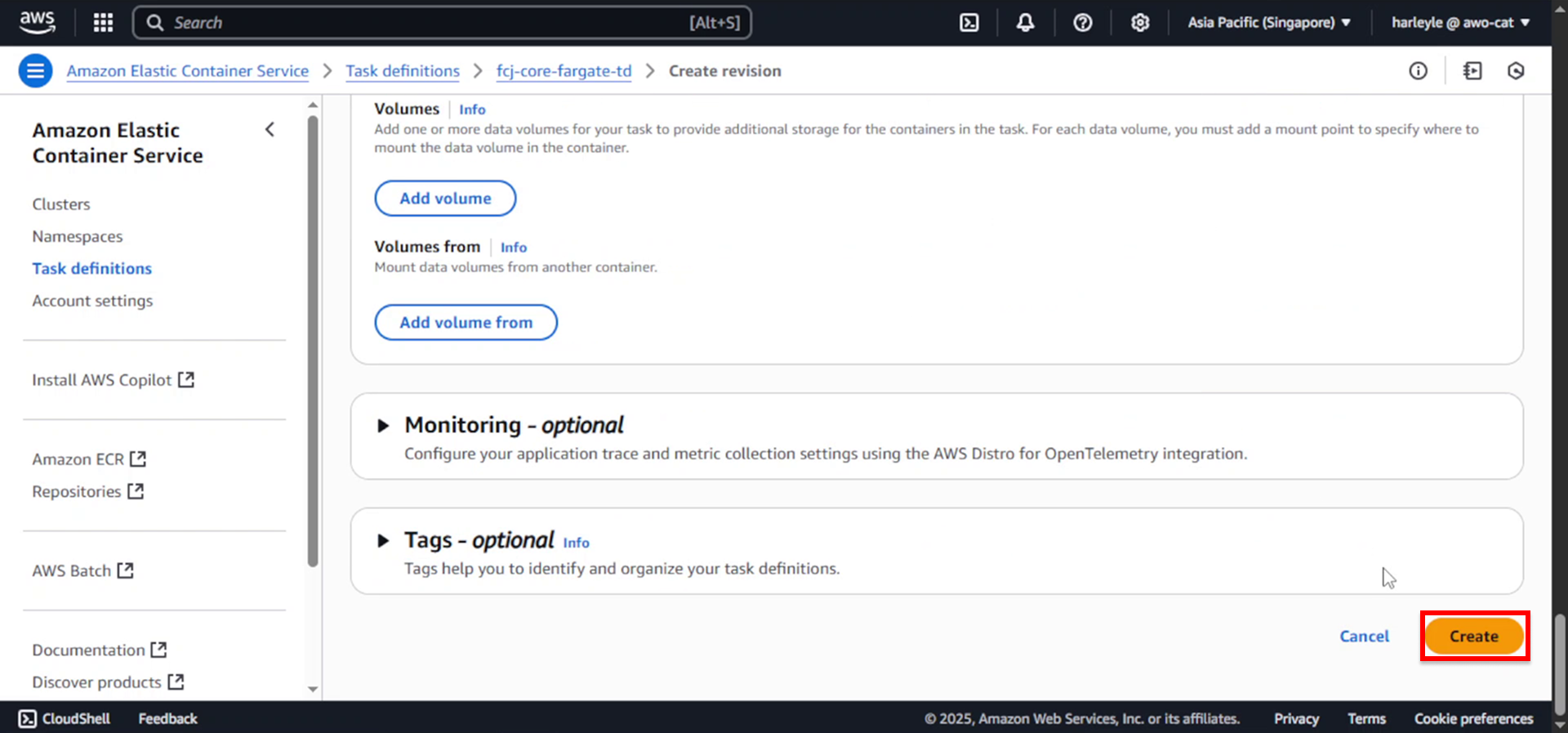Open the hexagon clock icon beside tutorials
1568x733 pixels.
coord(1516,71)
